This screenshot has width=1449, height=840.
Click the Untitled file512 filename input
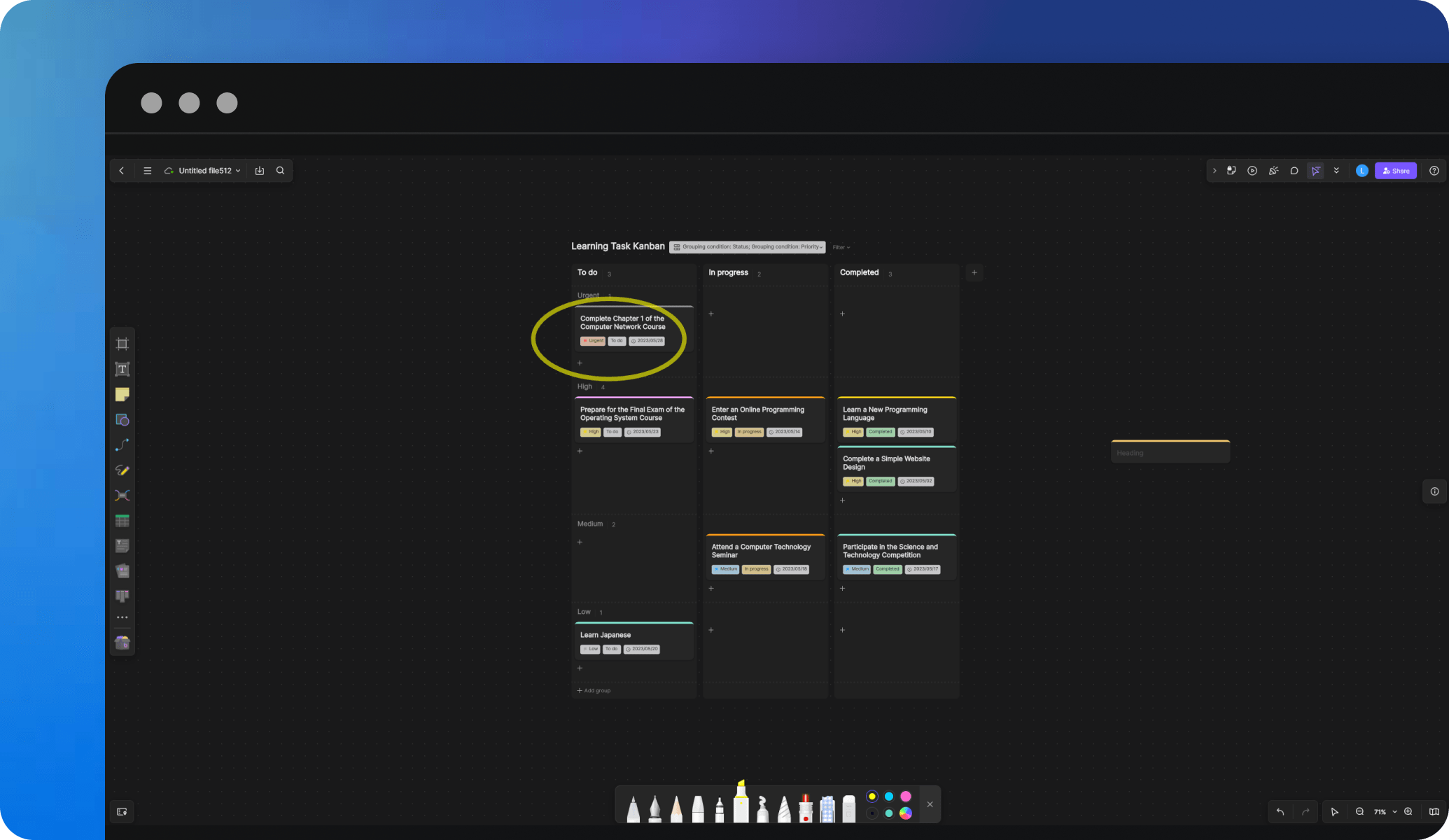(204, 171)
